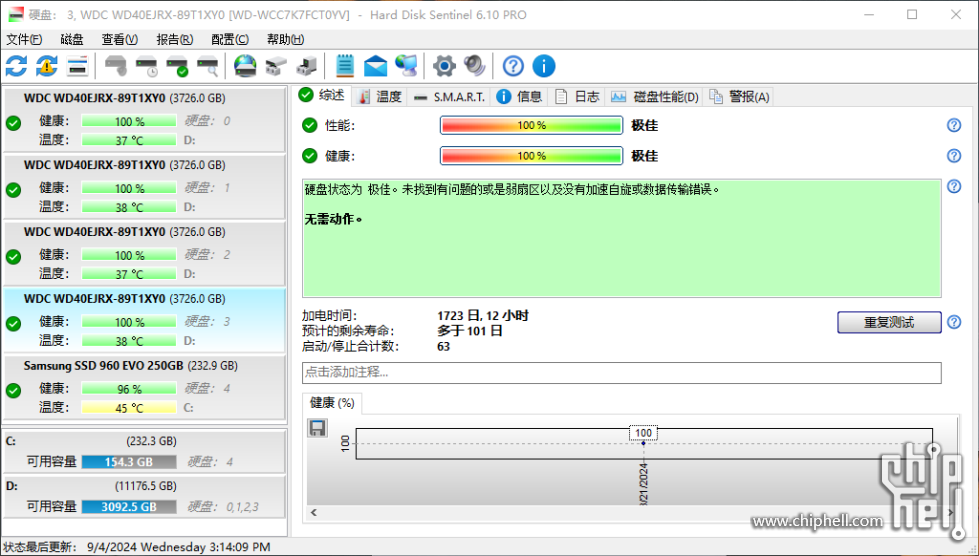Click the Samsung SSD 96 % health bar
This screenshot has width=979, height=556.
click(x=129, y=389)
